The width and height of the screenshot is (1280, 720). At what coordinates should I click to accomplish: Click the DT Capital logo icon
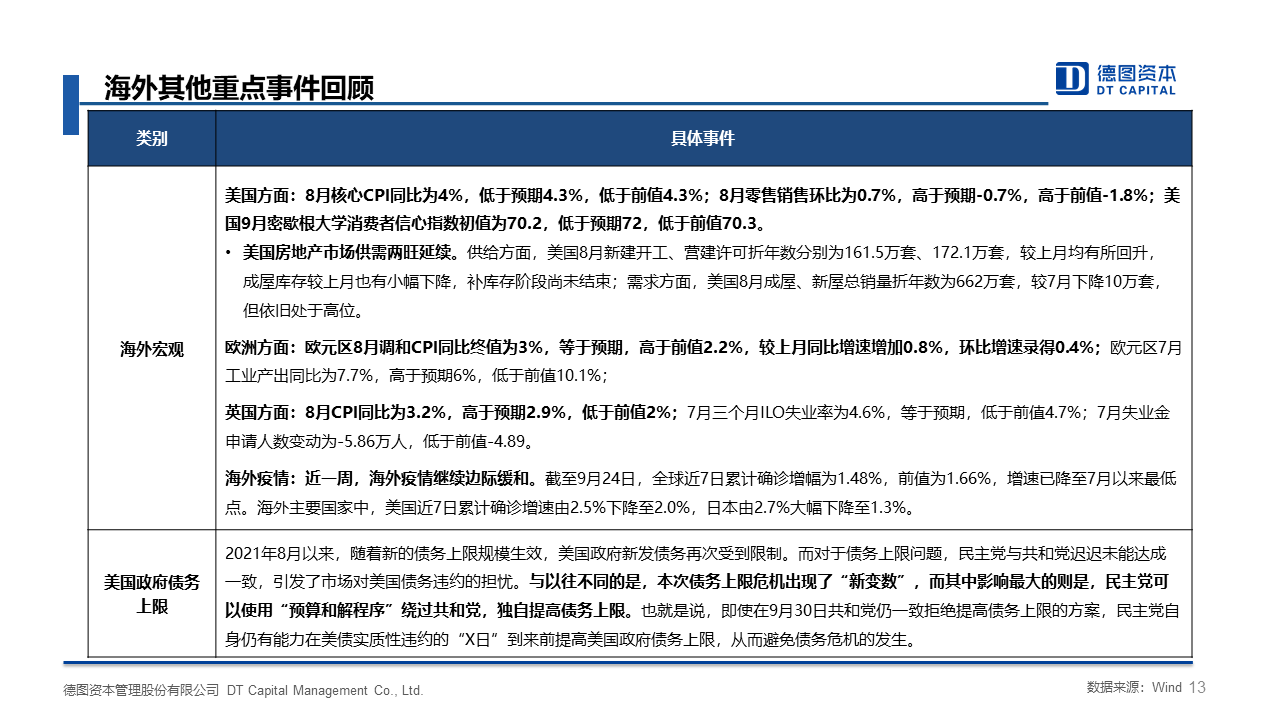1072,78
